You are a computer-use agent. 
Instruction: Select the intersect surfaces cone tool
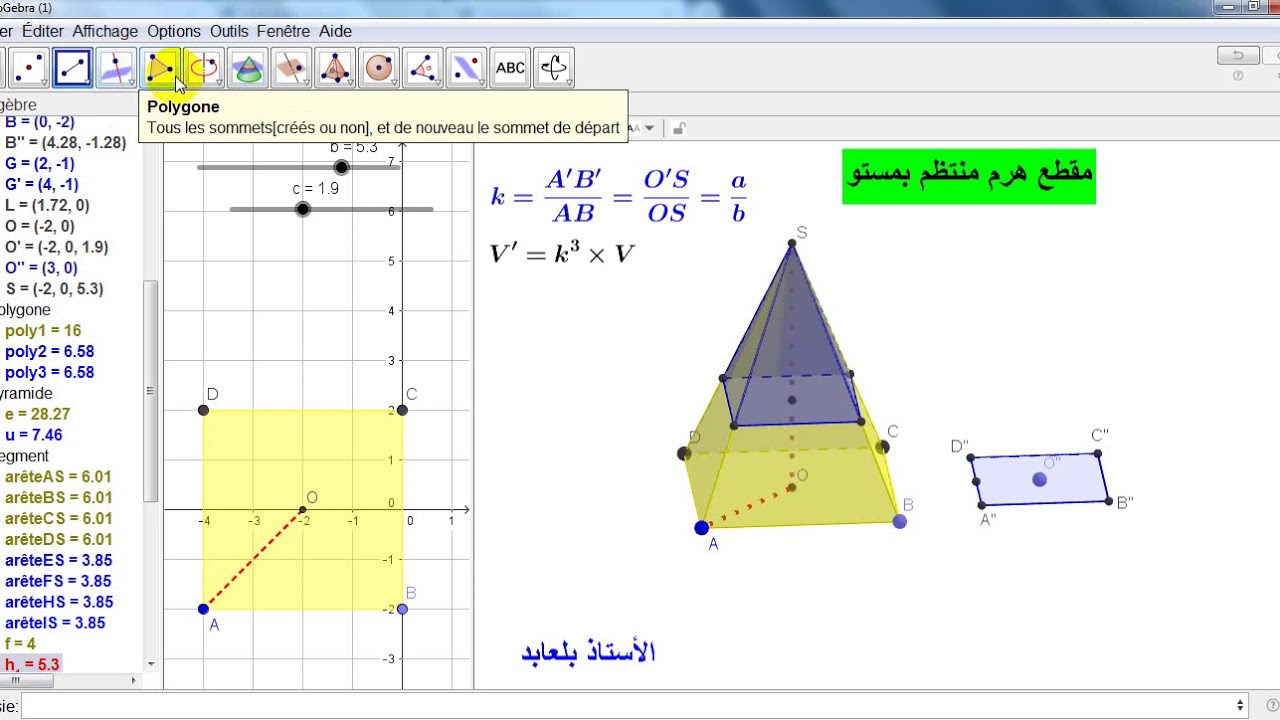248,68
